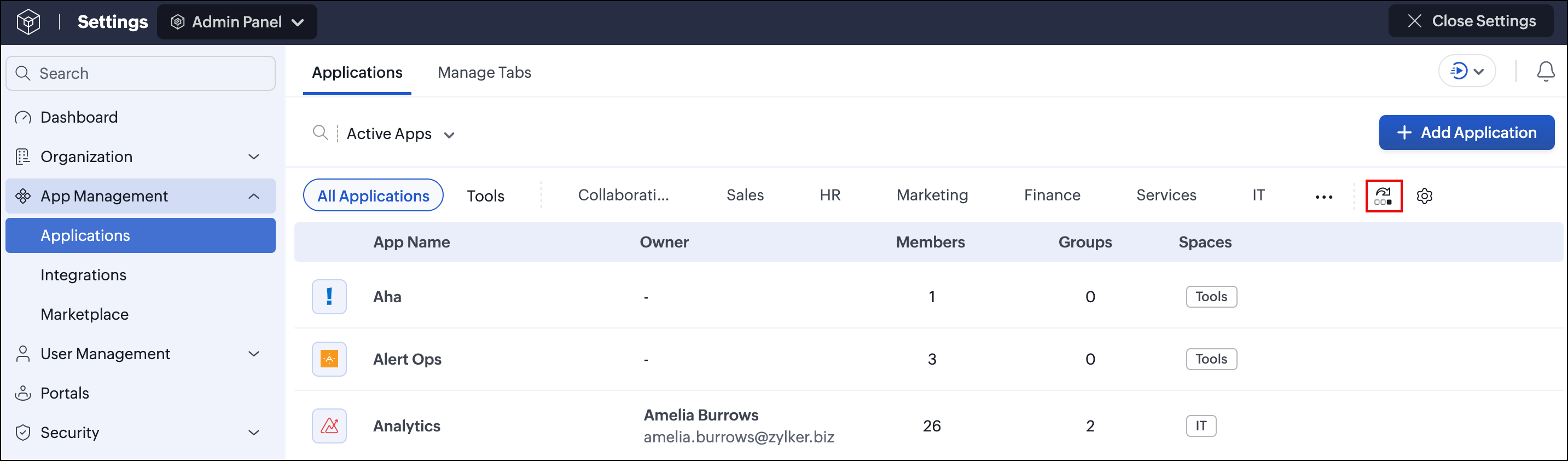This screenshot has height=461, width=1568.
Task: Open Portals in sidebar
Action: point(141,394)
